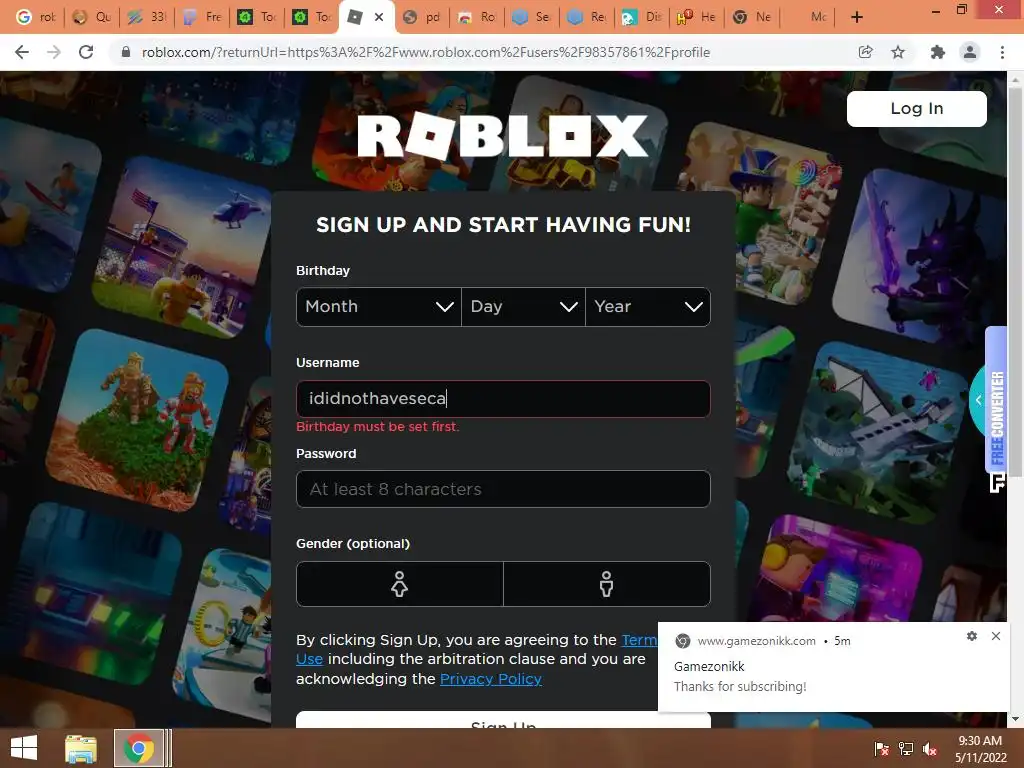This screenshot has width=1024, height=768.
Task: Open the Privacy Policy link
Action: pyautogui.click(x=490, y=679)
